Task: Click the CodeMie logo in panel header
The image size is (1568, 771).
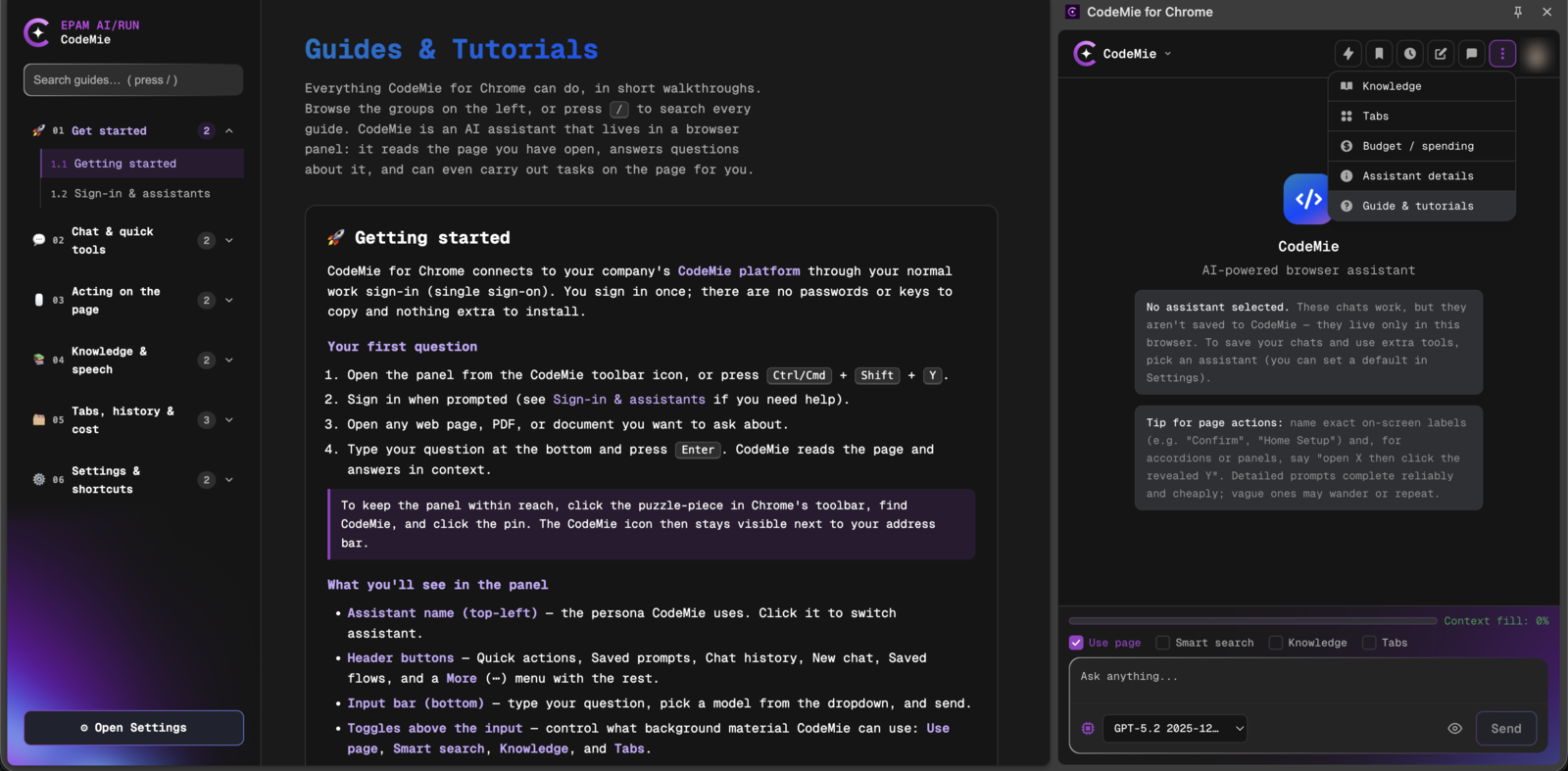Action: pyautogui.click(x=1085, y=54)
